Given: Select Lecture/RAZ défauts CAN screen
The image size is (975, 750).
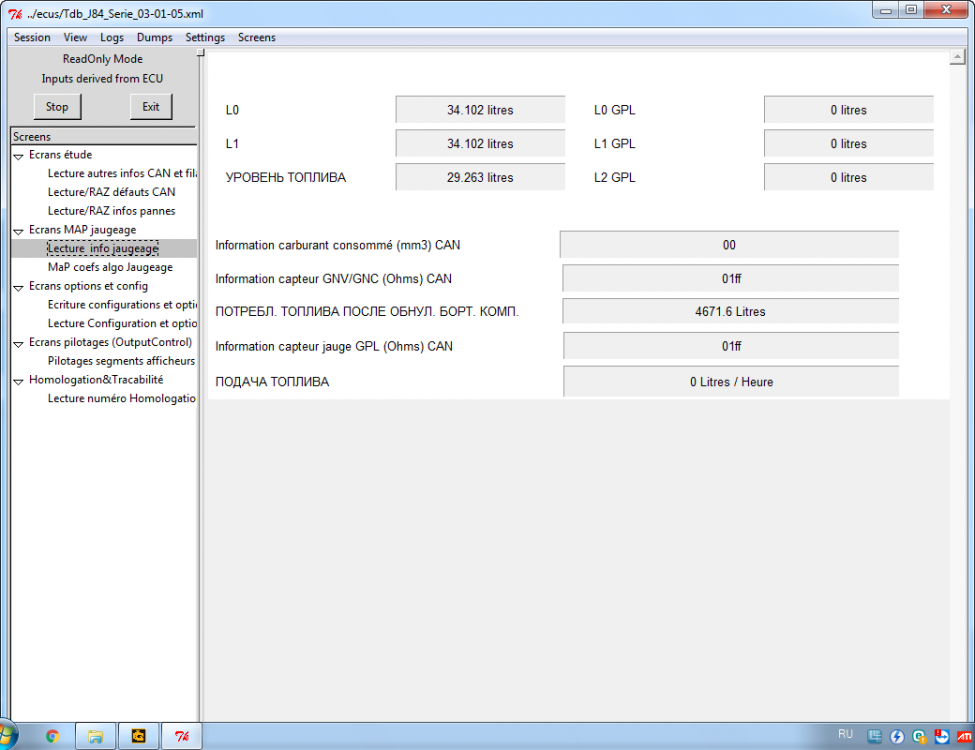Looking at the screenshot, I should point(111,192).
